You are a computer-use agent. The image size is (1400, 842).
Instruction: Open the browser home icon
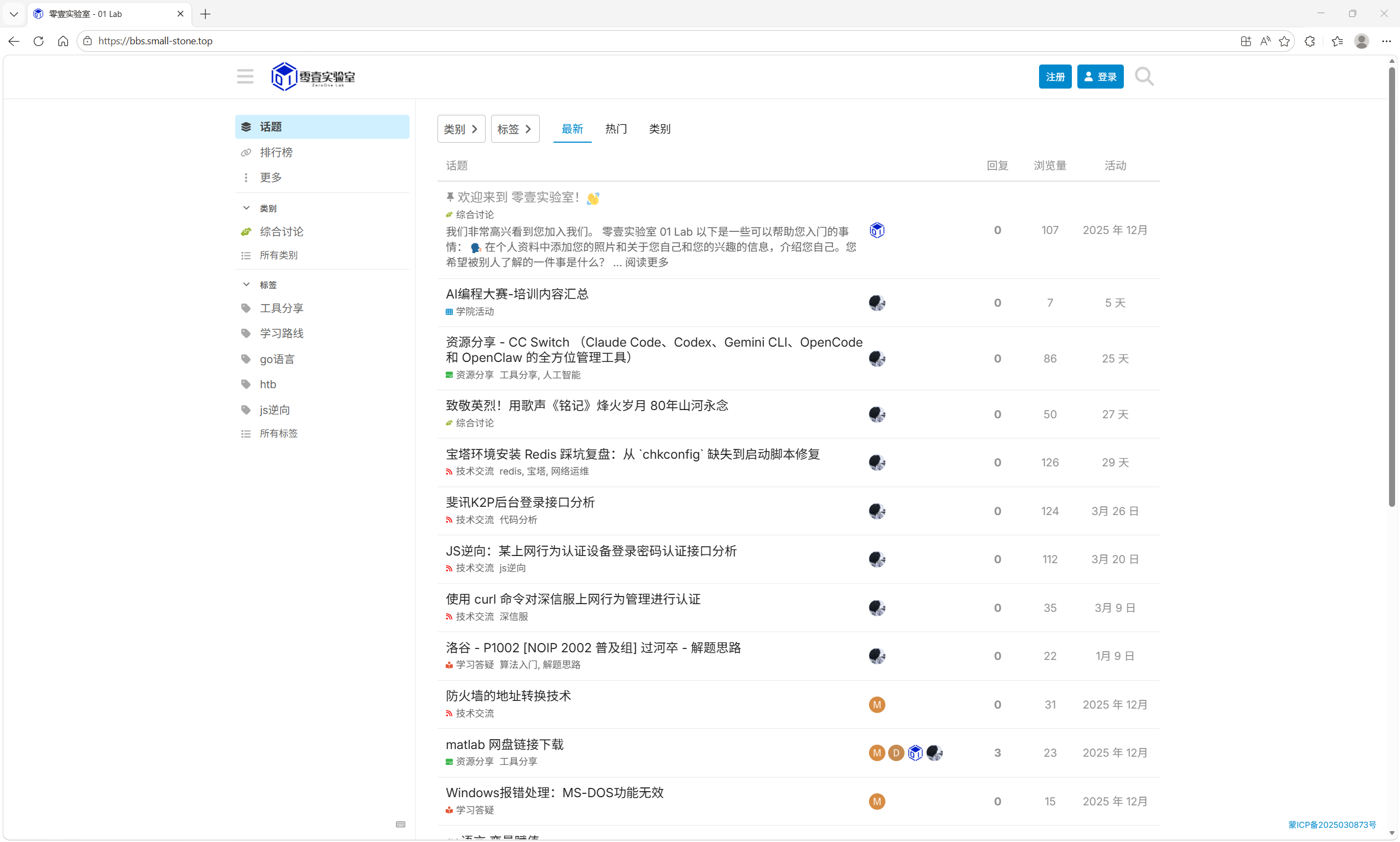pos(63,41)
